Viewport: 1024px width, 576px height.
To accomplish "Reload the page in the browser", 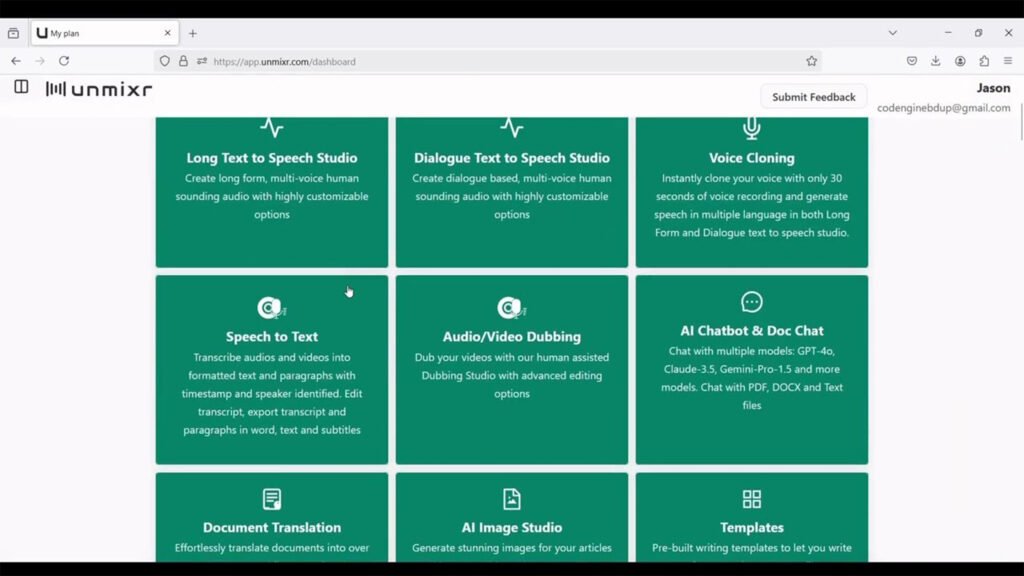I will 64,61.
